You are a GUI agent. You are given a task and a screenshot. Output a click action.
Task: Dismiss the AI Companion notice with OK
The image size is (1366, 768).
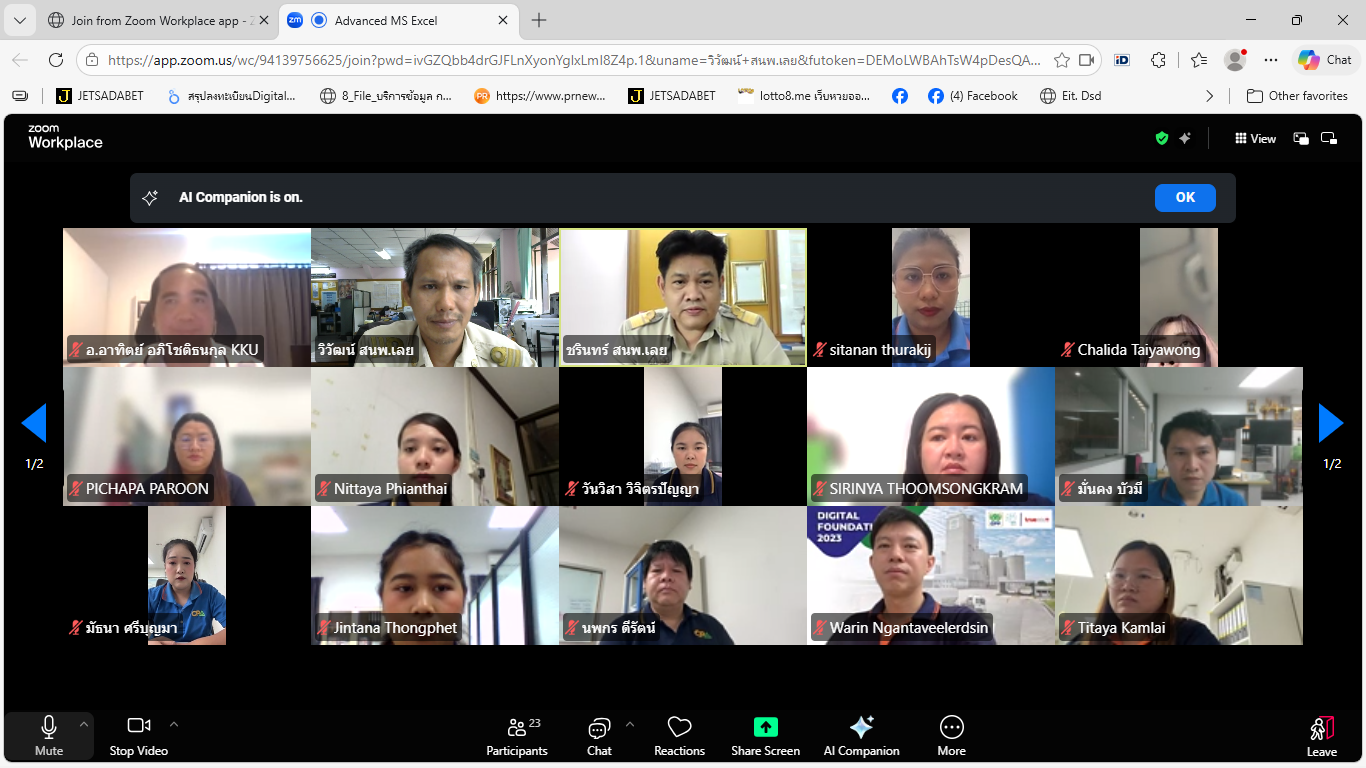(1184, 198)
